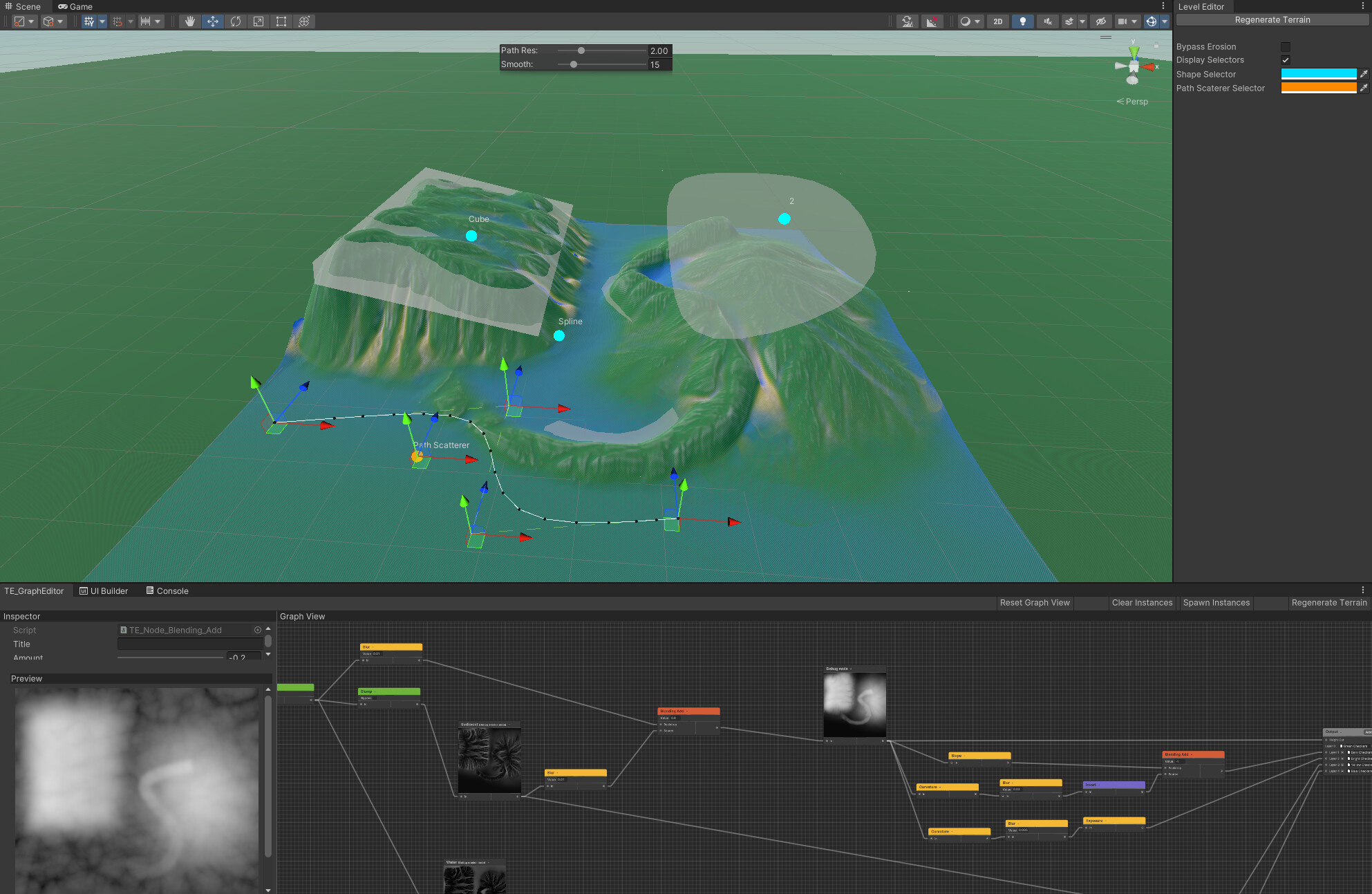Open the grid snapping dropdown arrow
Screen dimensions: 1372x894
(131, 21)
